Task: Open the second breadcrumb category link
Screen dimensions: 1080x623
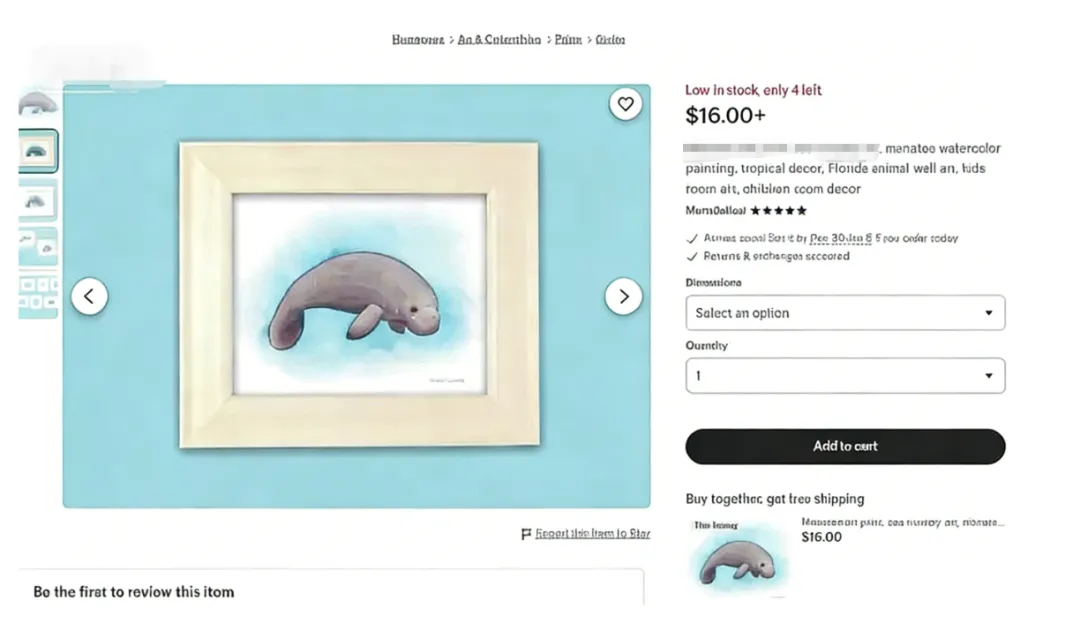Action: [499, 40]
